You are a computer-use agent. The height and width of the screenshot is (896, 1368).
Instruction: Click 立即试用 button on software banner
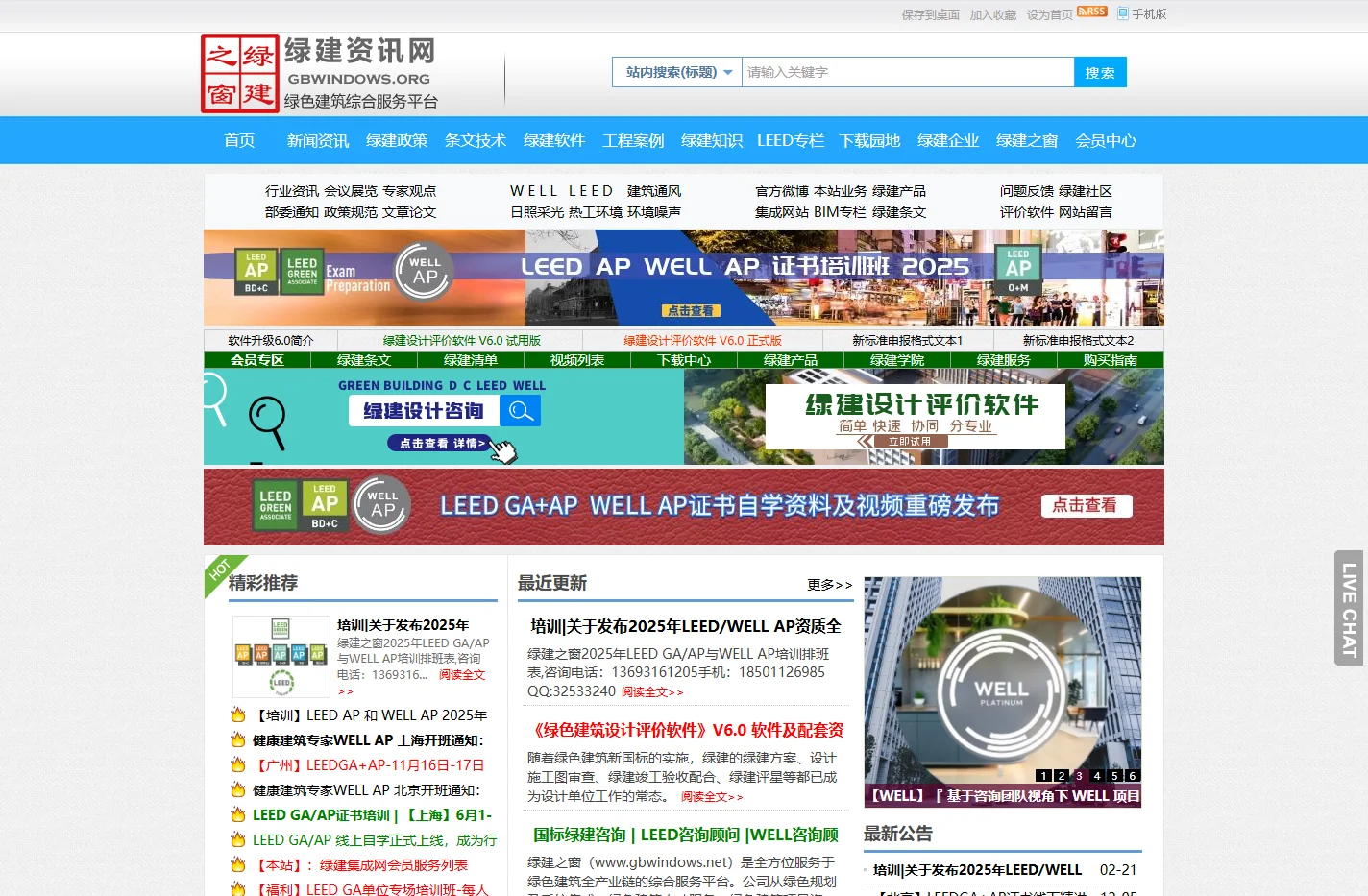pos(909,441)
